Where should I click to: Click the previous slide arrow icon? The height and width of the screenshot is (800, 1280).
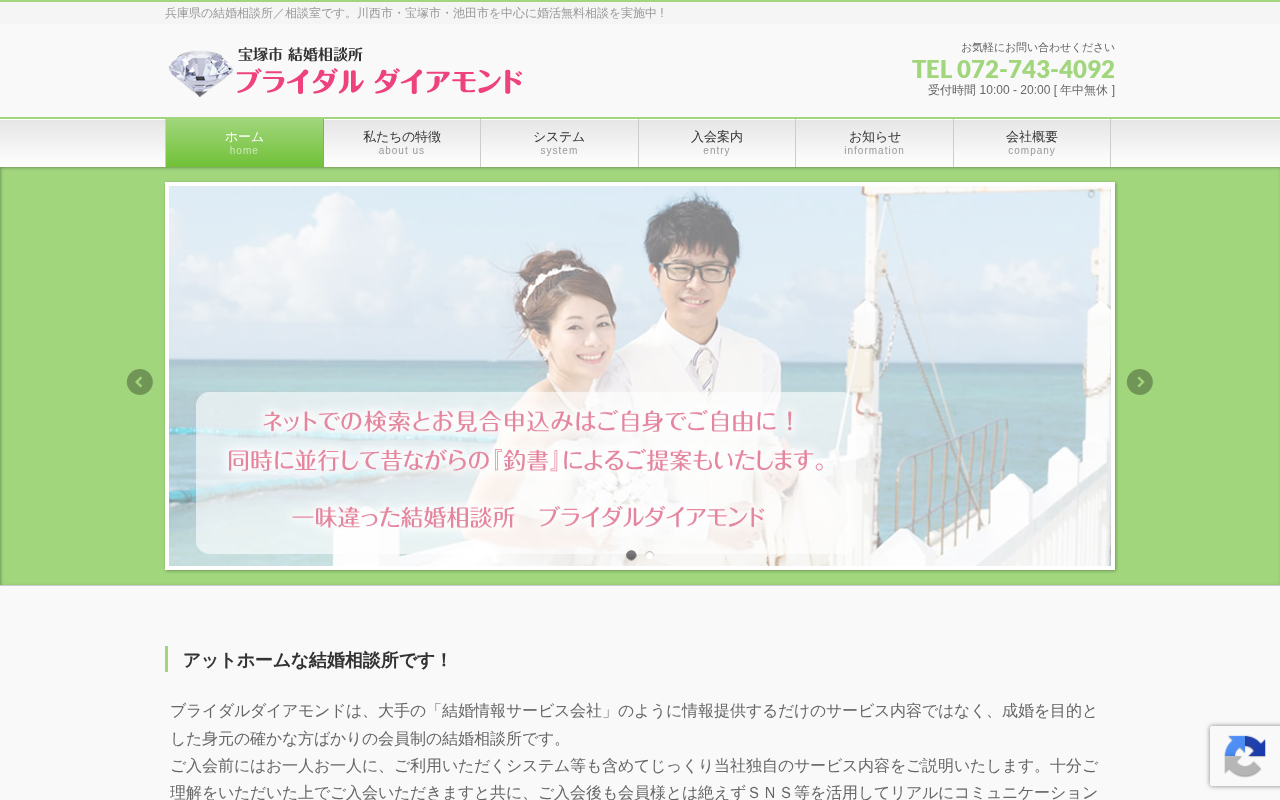140,382
